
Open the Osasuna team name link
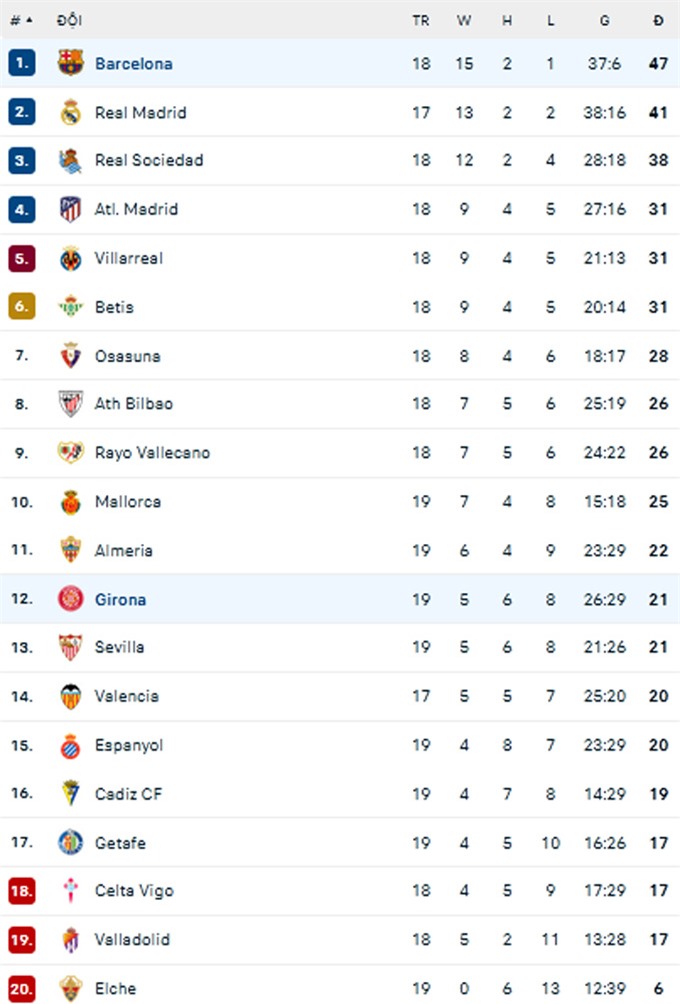tap(127, 356)
